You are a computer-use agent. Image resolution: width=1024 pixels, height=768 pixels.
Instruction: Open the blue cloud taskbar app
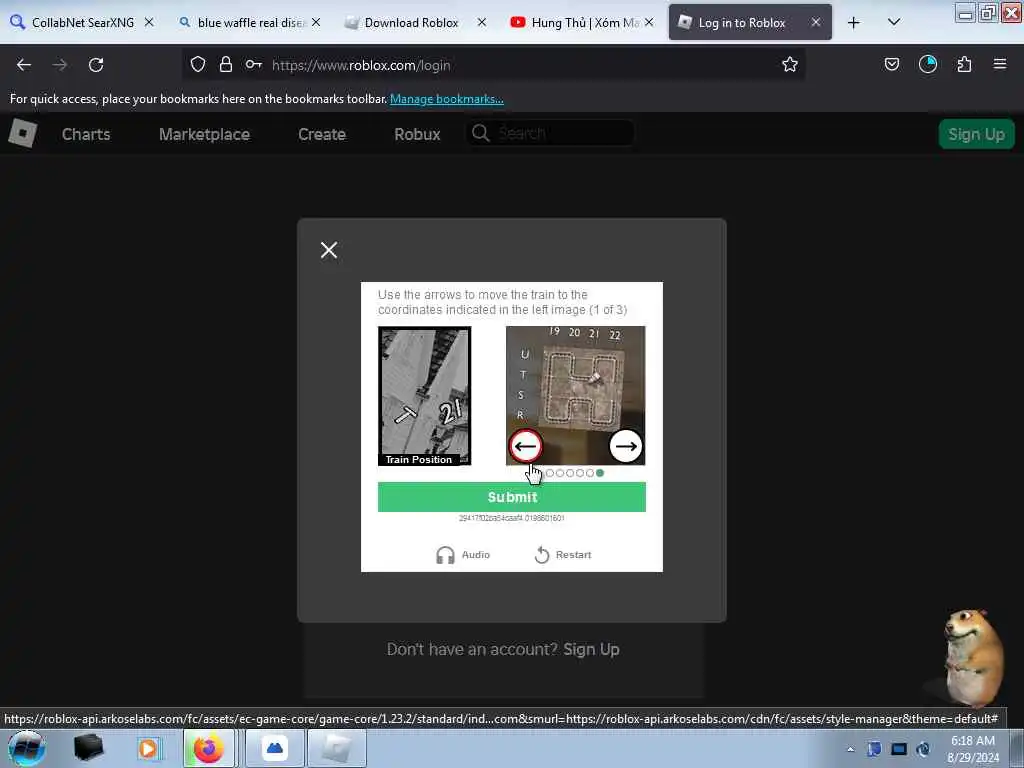click(x=275, y=748)
